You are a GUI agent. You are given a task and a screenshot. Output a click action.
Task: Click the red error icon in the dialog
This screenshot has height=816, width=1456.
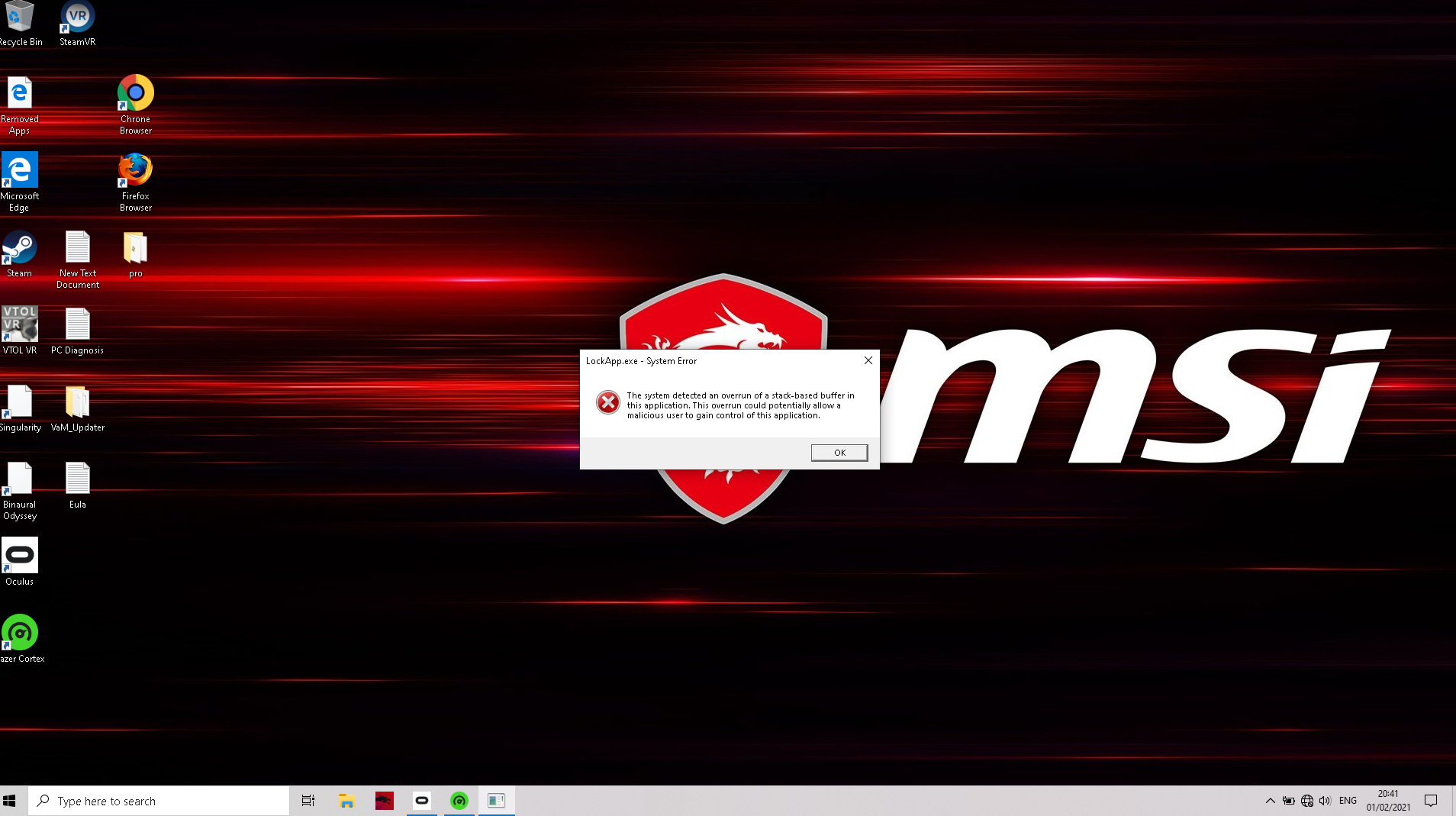(608, 402)
